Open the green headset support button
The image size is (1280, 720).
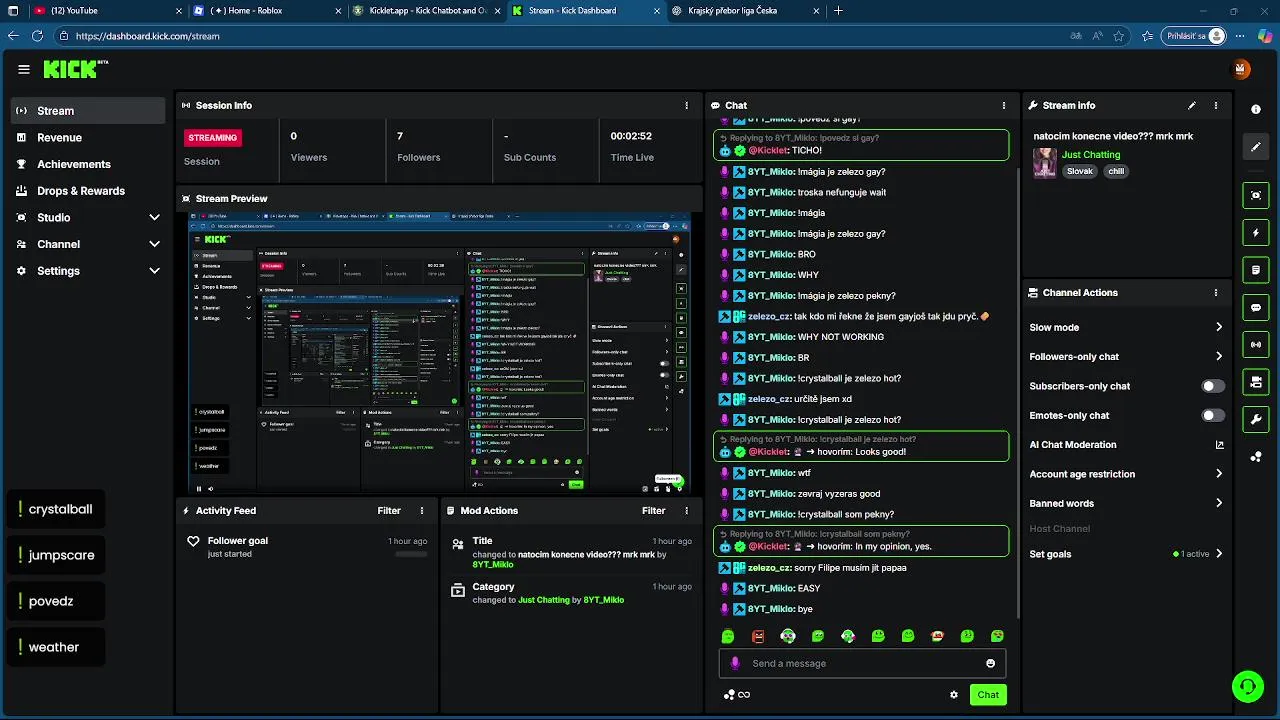pos(1247,686)
